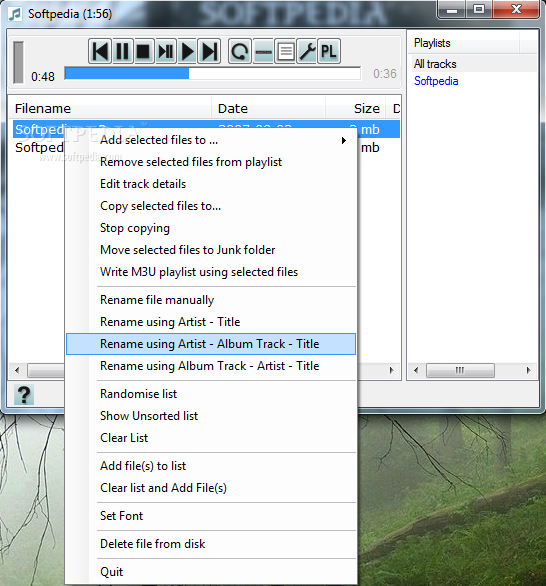Click the 0:48 elapsed time label
The width and height of the screenshot is (546, 586).
pos(43,77)
